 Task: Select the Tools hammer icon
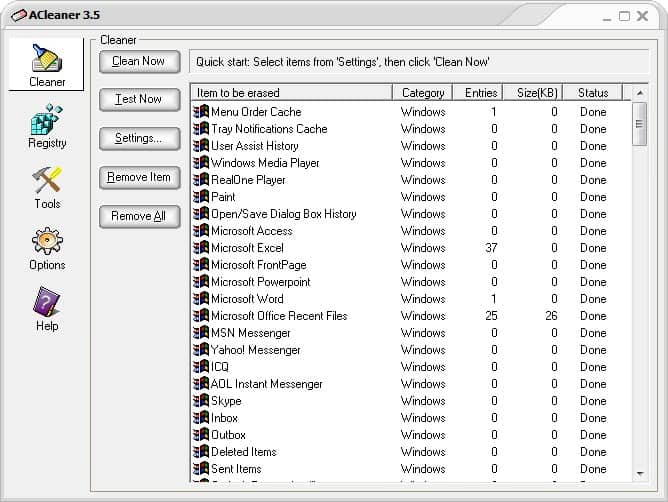(47, 183)
